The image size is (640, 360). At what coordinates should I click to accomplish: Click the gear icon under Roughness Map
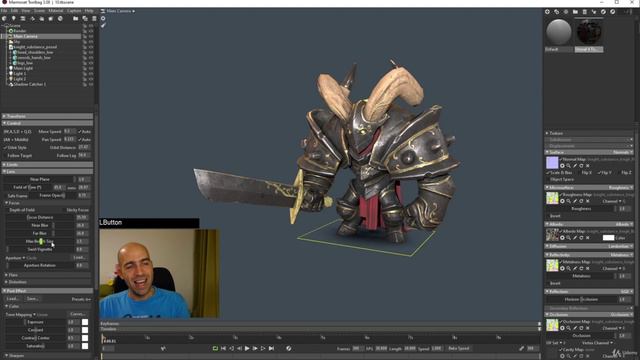(562, 201)
